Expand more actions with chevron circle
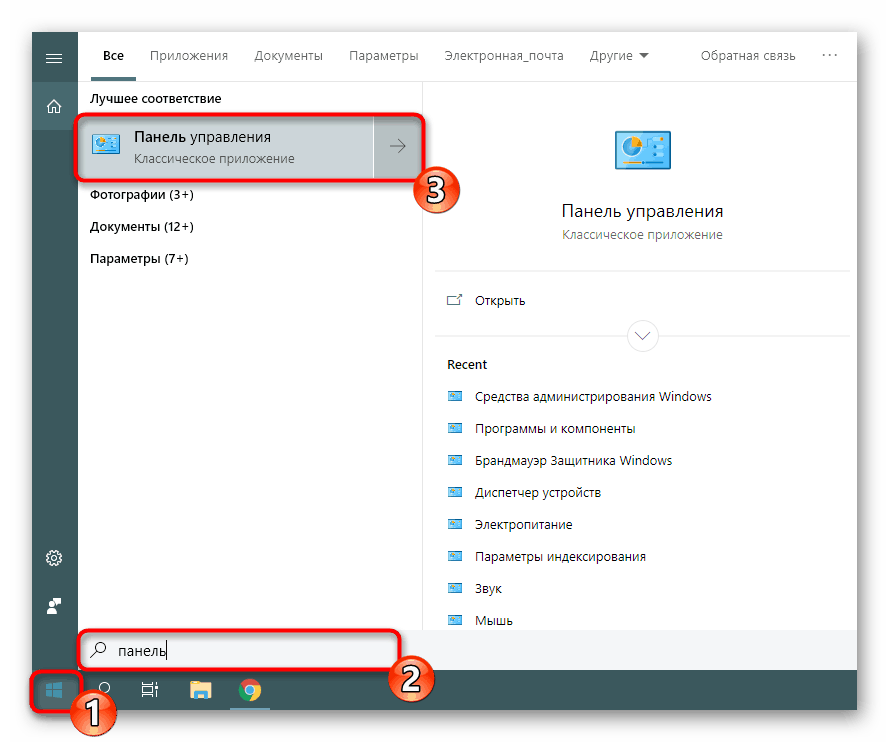 pos(642,336)
